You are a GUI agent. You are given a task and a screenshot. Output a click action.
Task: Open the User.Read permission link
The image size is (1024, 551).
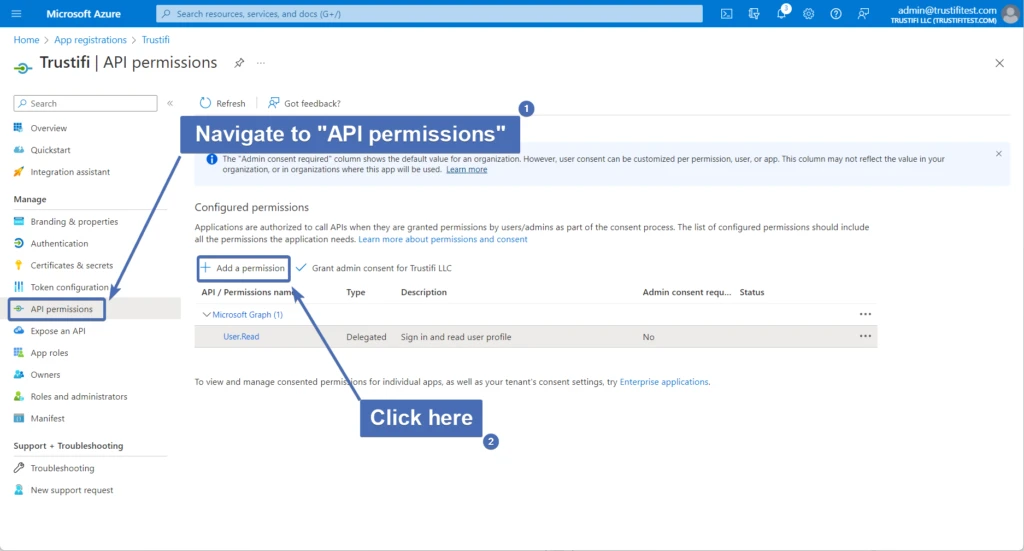point(241,337)
